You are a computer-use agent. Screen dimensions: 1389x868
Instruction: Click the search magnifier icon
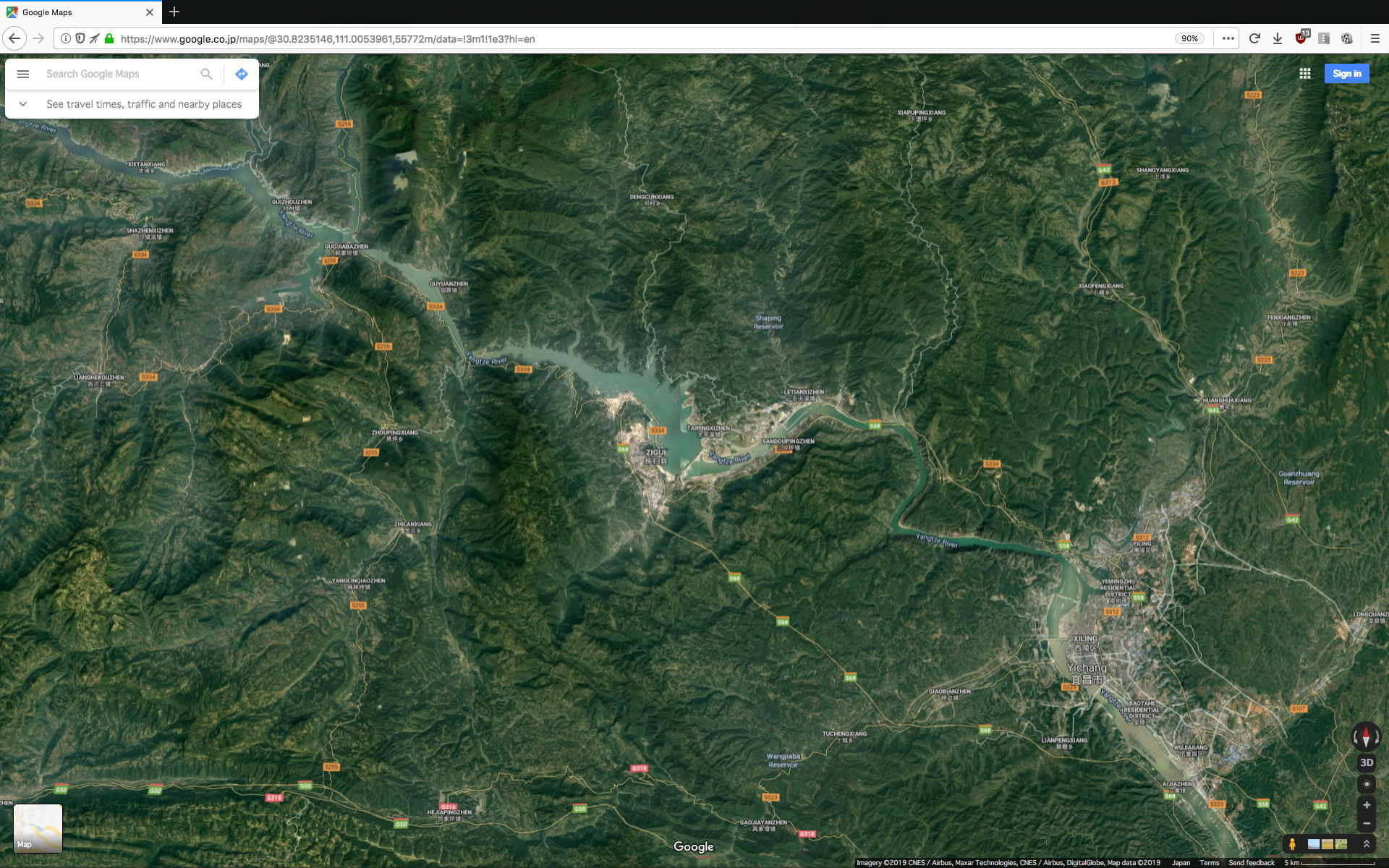pos(206,74)
